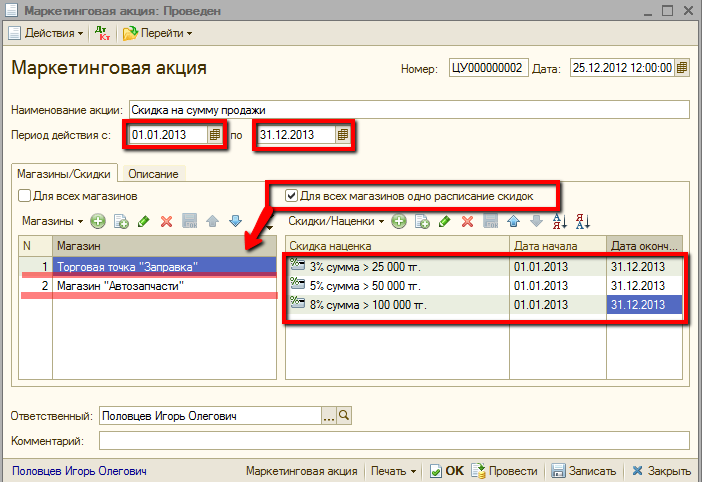This screenshot has height=482, width=702.
Task: Enable the 'Для всех магазинов' checkbox
Action: pyautogui.click(x=25, y=196)
